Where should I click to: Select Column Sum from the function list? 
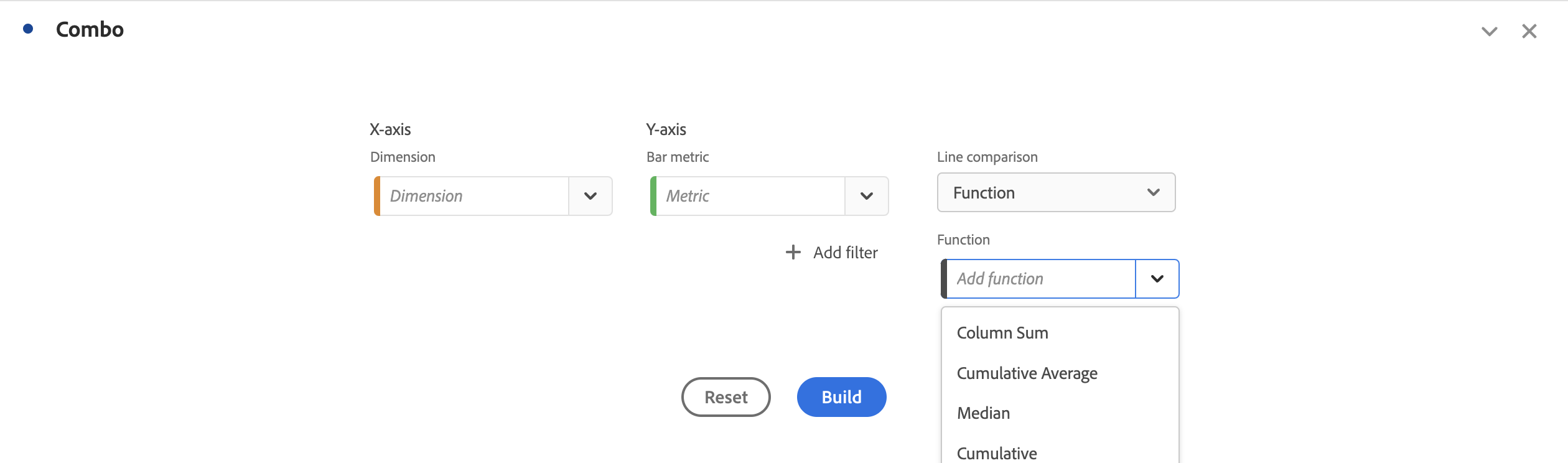click(1002, 333)
